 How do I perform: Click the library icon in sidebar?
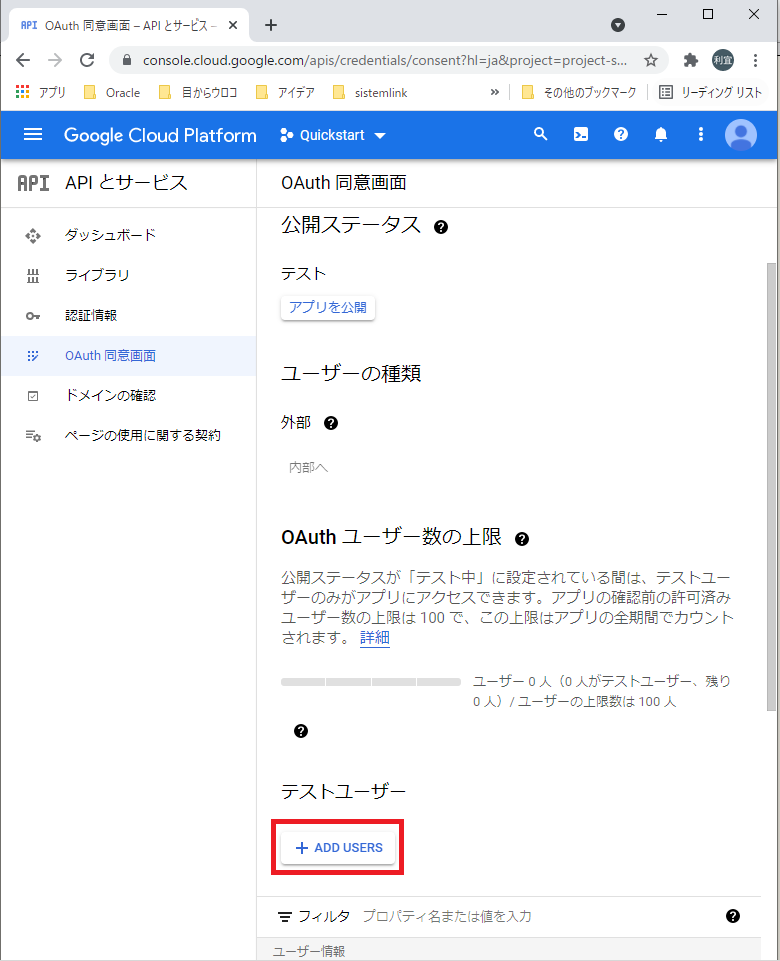point(33,276)
